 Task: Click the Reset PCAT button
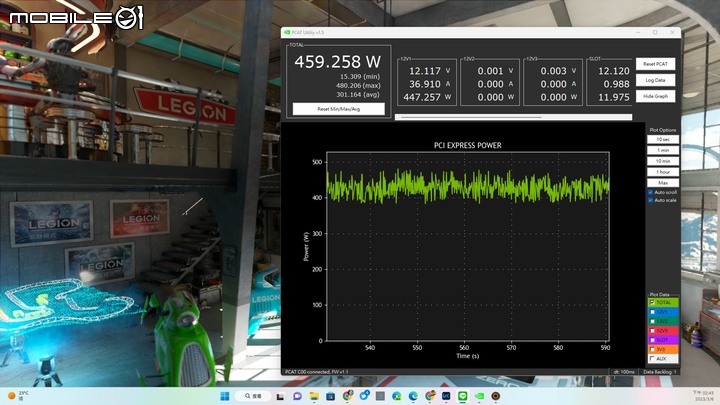(655, 64)
